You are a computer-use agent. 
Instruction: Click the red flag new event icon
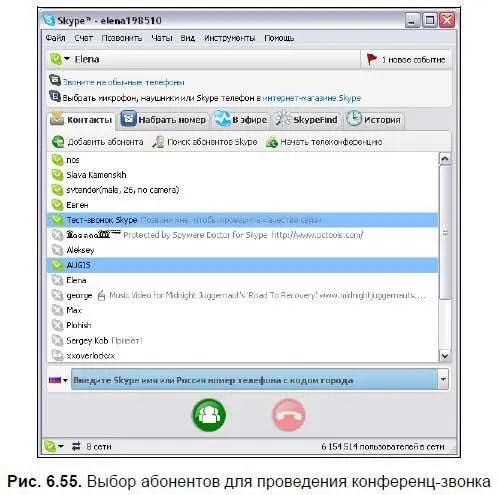(x=371, y=59)
